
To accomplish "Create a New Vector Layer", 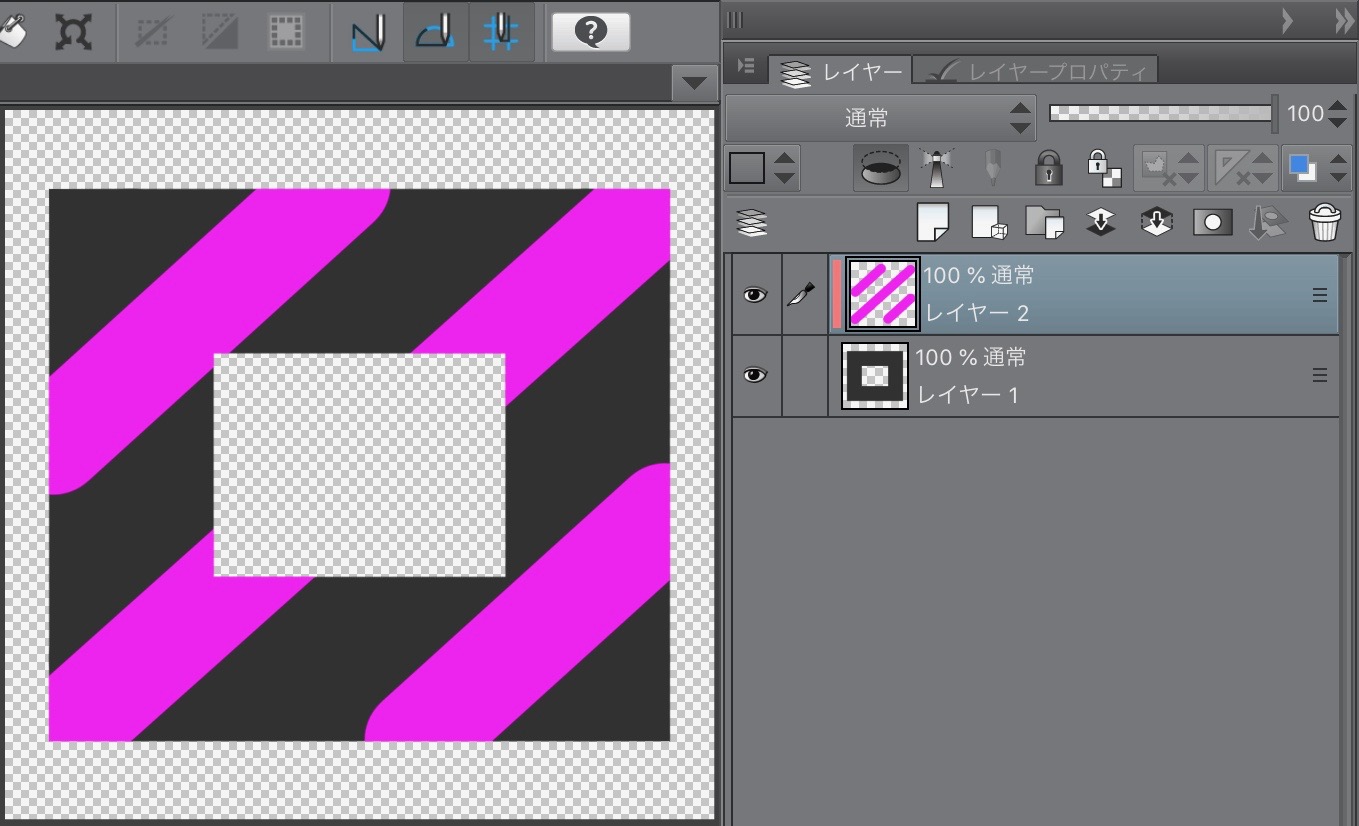I will [989, 222].
